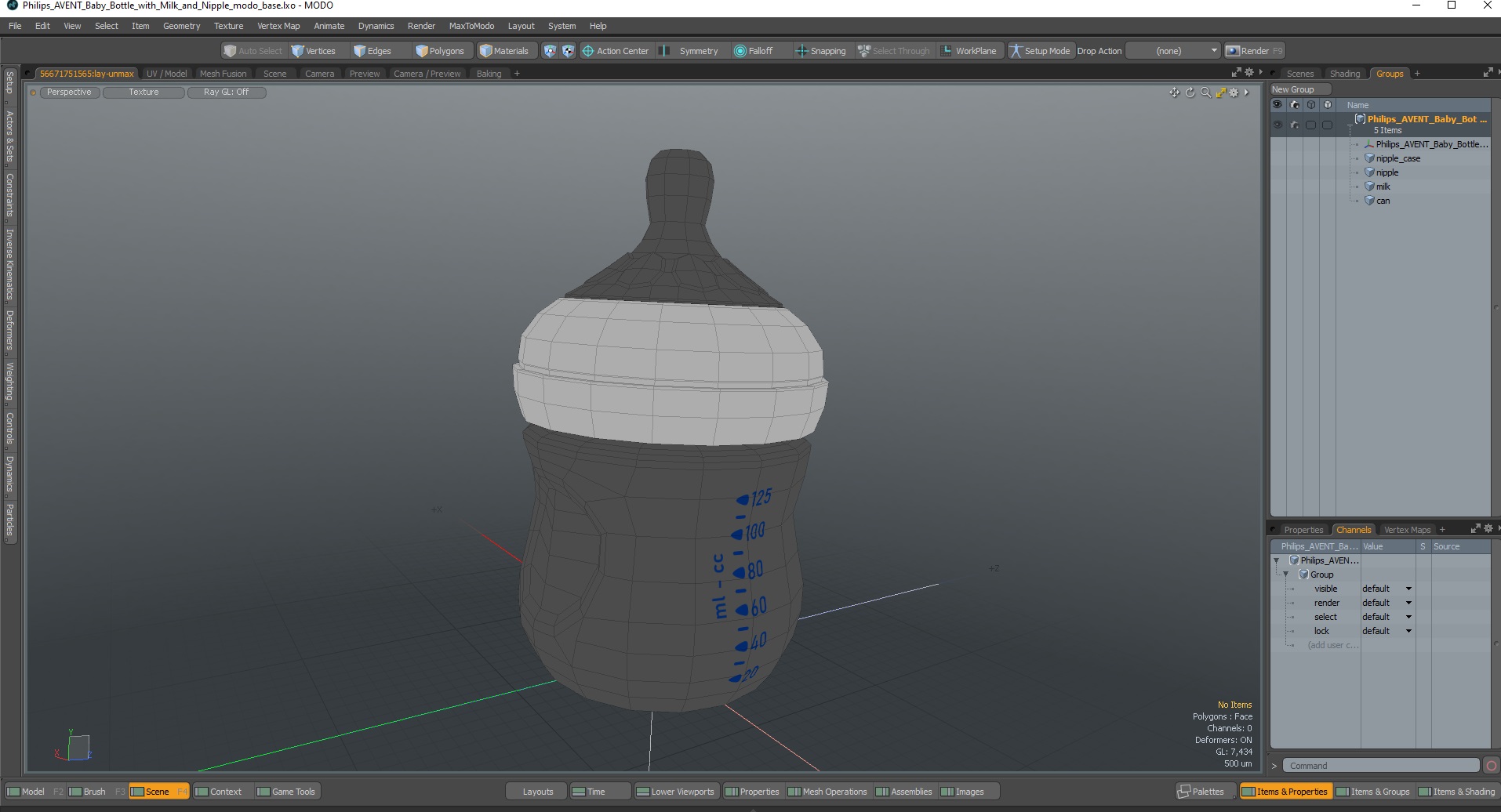Open the MaxToModo menu

coord(471,26)
